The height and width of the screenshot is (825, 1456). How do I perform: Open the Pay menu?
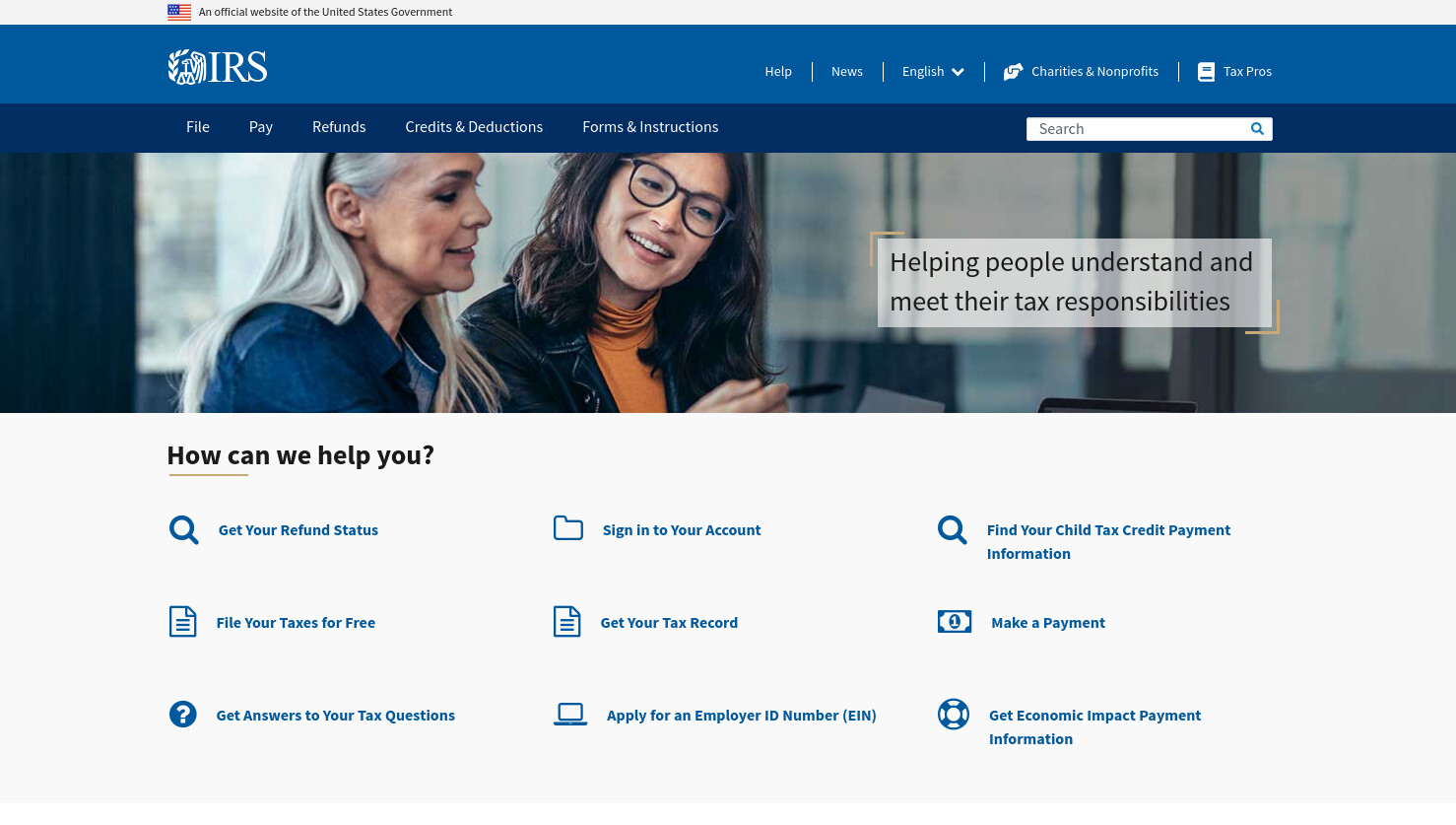click(x=261, y=127)
